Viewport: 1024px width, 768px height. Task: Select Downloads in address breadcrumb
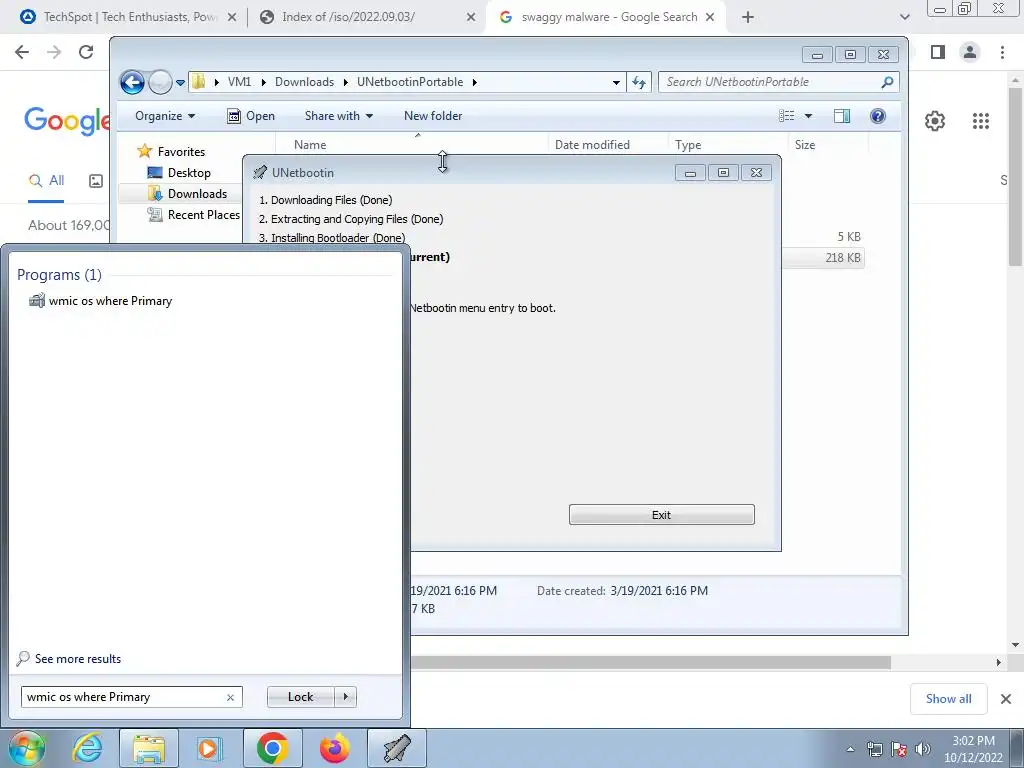pos(304,82)
